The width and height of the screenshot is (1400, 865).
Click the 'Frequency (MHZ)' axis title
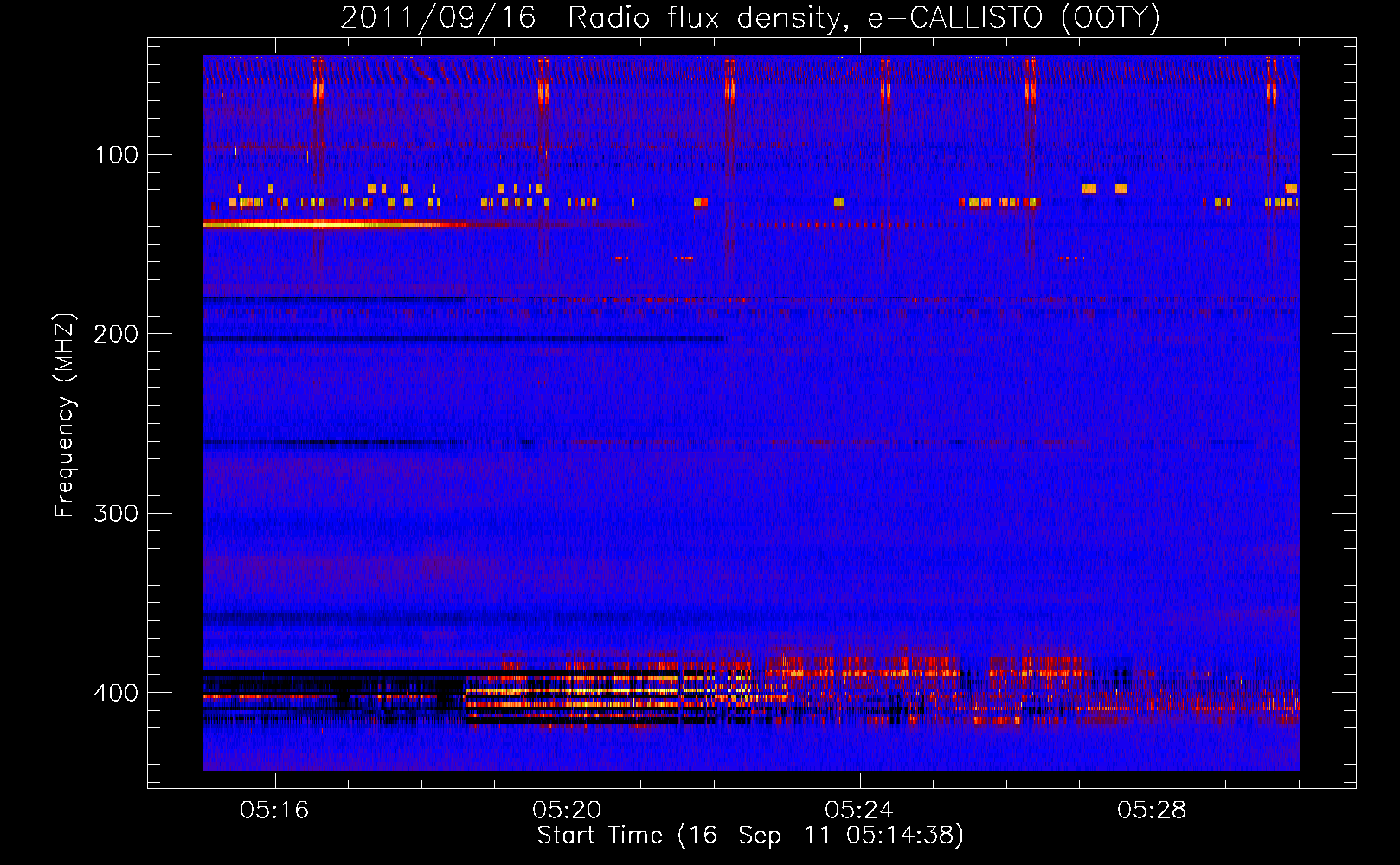tap(66, 414)
